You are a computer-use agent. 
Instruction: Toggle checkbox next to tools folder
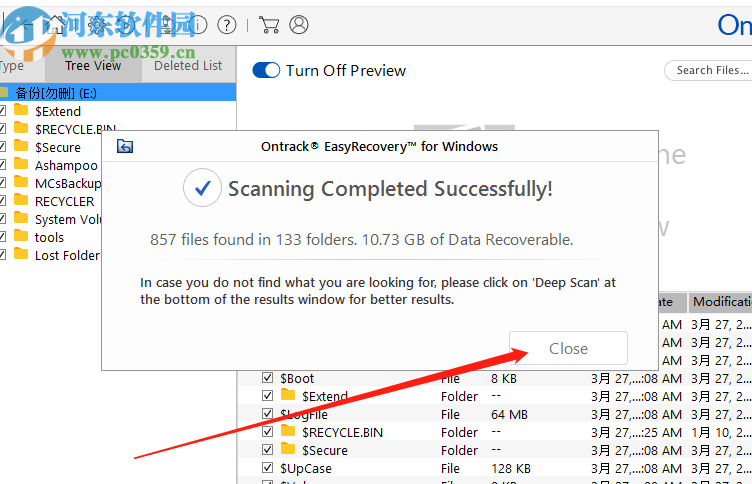click(2, 237)
